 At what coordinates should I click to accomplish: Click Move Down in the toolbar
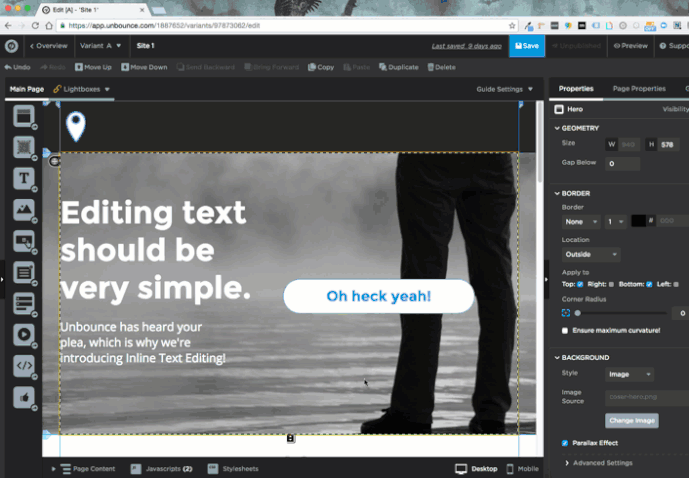pyautogui.click(x=144, y=67)
